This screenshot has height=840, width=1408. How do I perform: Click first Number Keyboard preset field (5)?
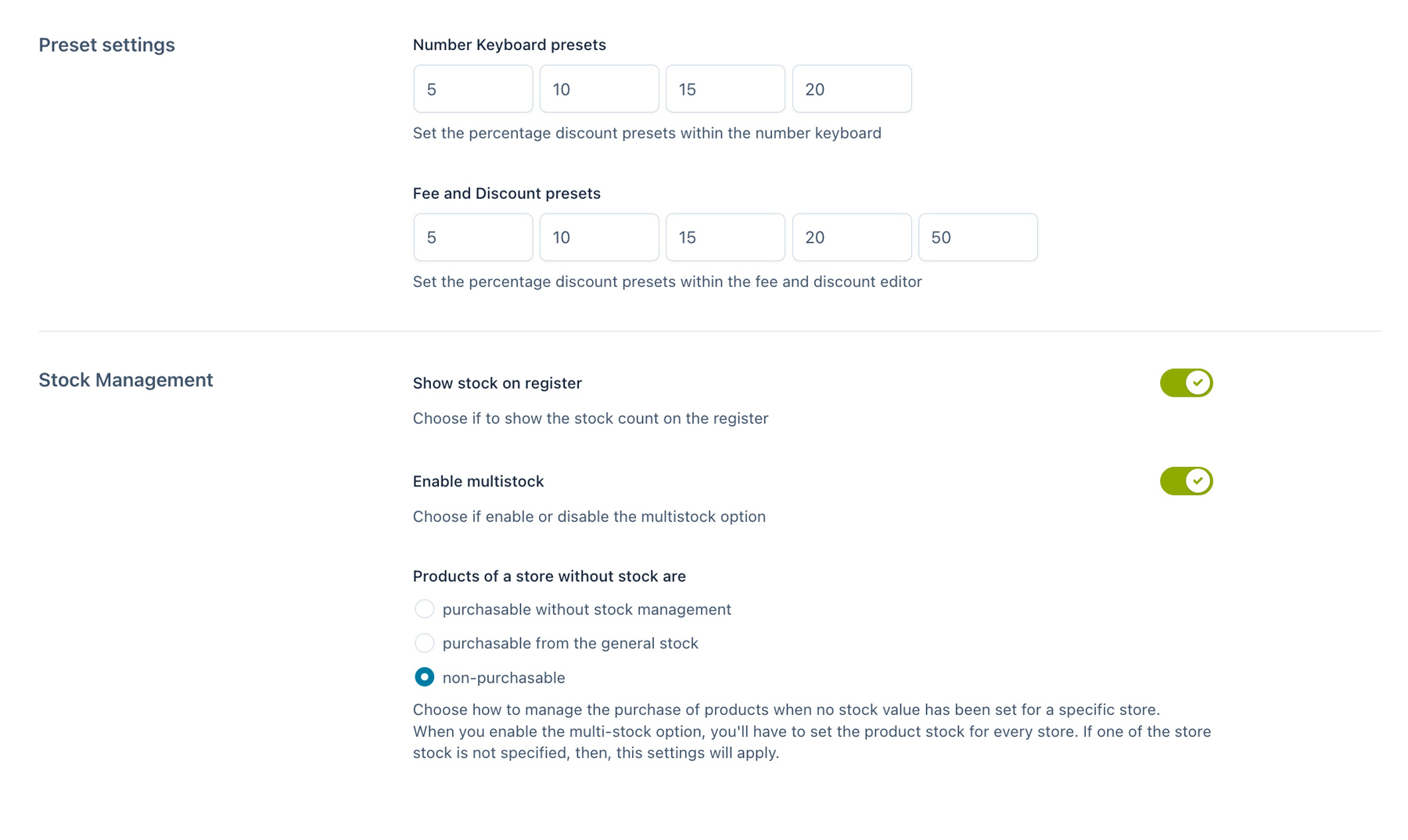[473, 89]
